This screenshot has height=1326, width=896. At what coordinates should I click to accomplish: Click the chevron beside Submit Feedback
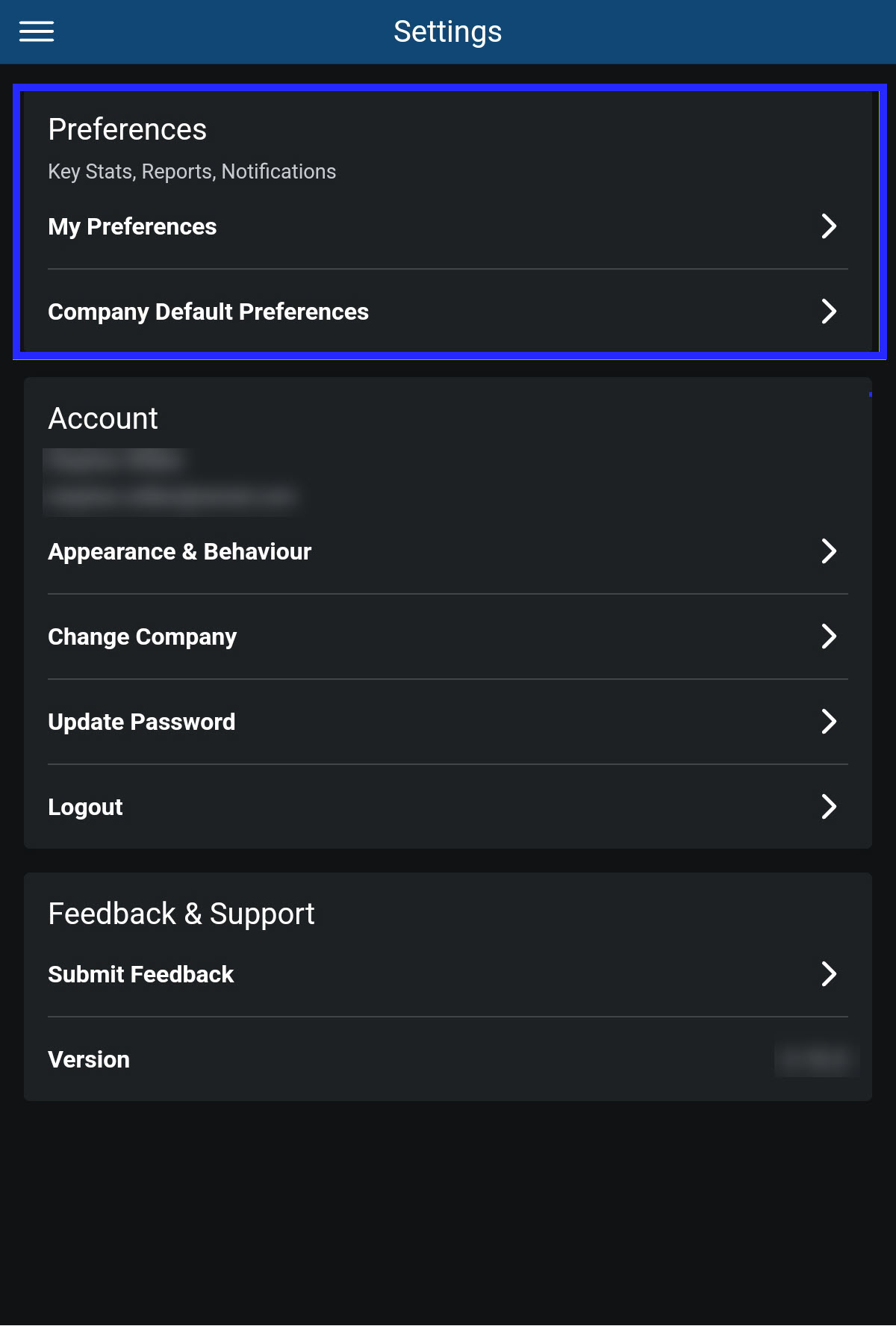pyautogui.click(x=830, y=973)
